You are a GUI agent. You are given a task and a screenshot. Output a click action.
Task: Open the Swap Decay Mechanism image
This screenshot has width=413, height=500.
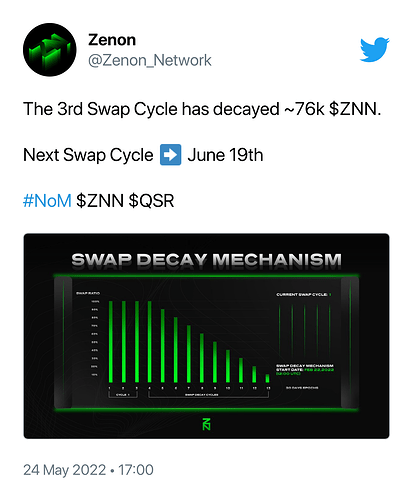pyautogui.click(x=206, y=336)
